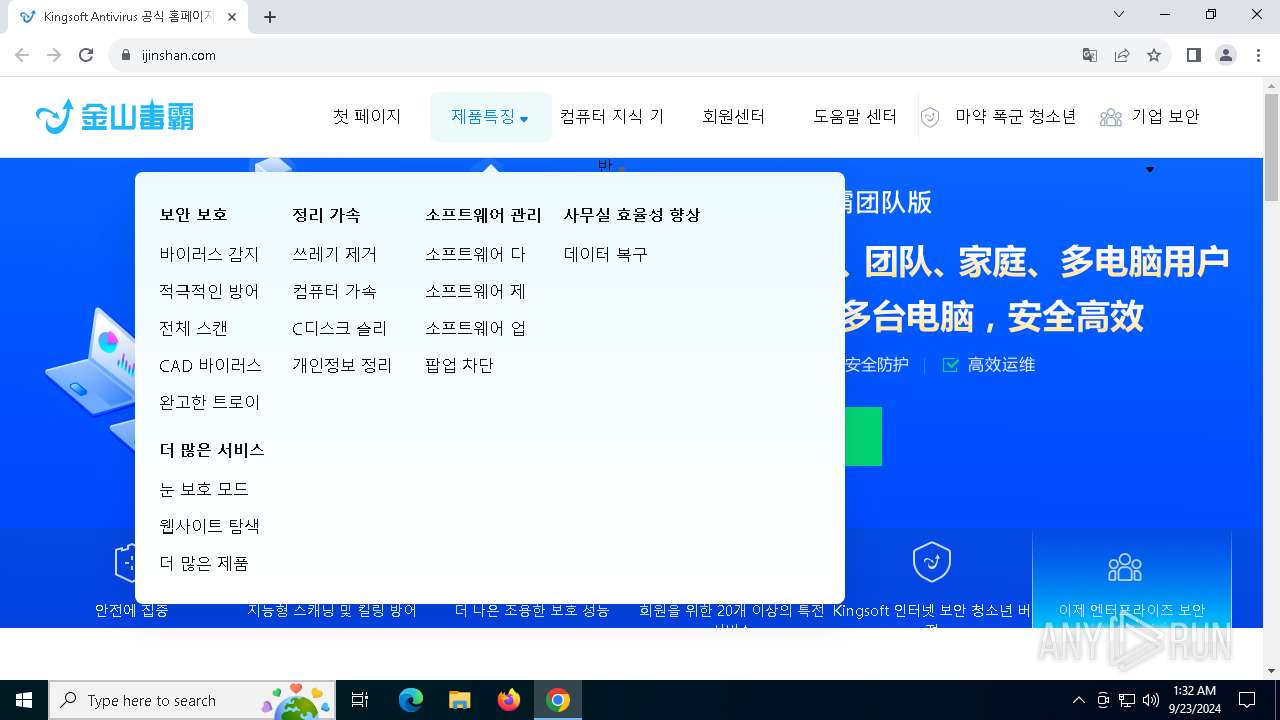Click the page vertical scrollbar thumb

pos(1271,148)
